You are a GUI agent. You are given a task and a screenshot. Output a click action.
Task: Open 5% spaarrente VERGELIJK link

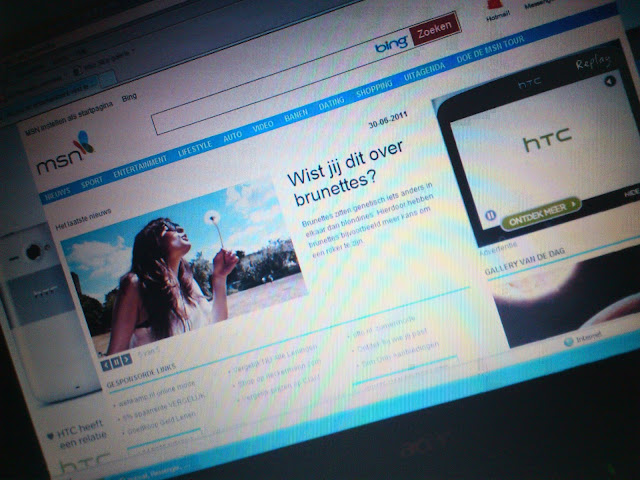tap(165, 407)
